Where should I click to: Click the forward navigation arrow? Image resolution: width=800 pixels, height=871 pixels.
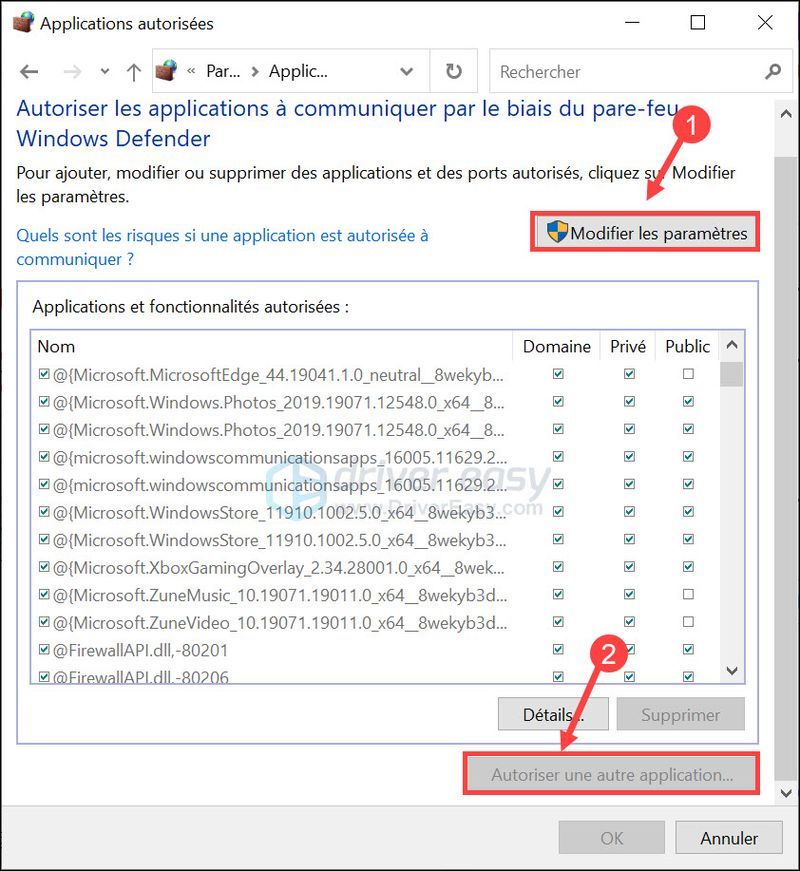[72, 72]
